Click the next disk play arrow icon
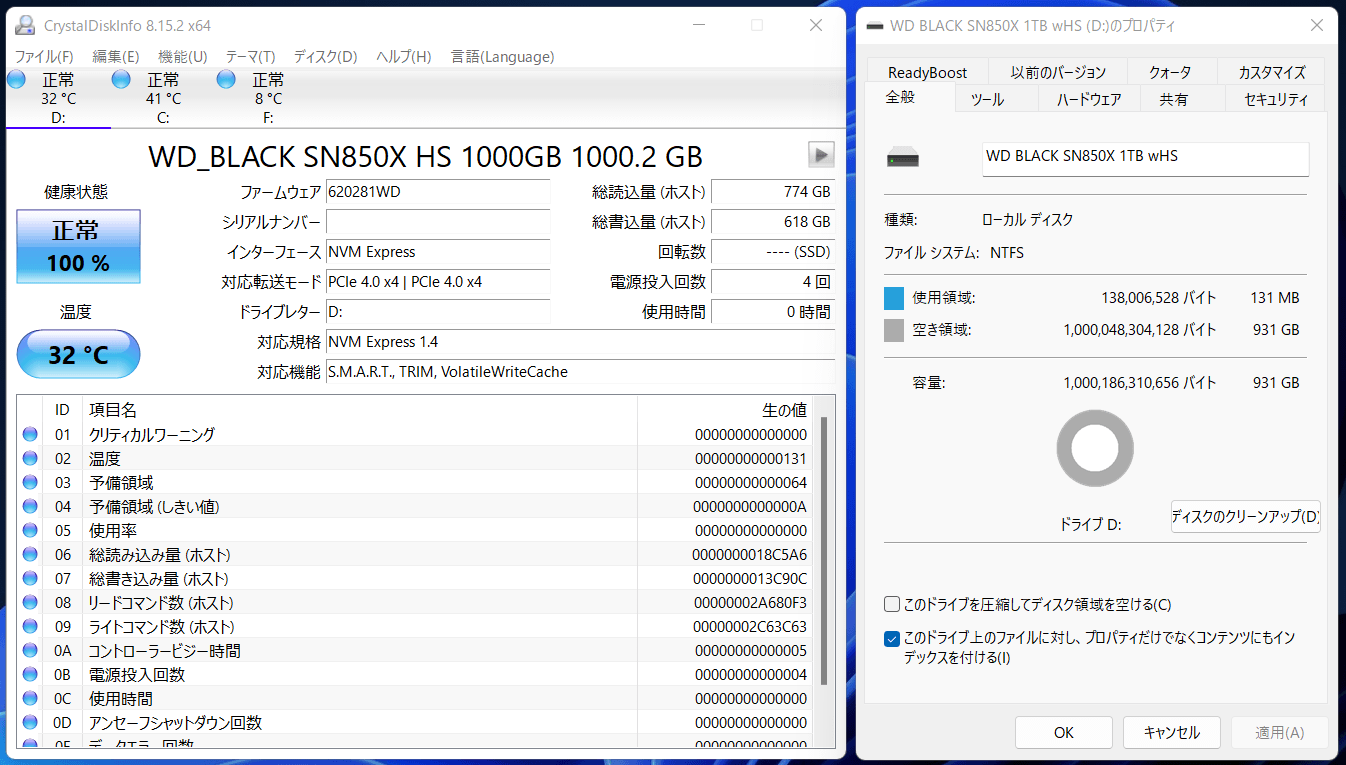 pyautogui.click(x=820, y=154)
